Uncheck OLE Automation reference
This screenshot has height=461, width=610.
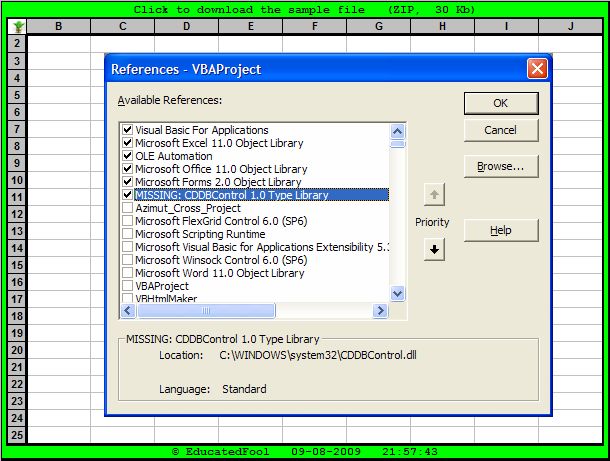pos(128,156)
